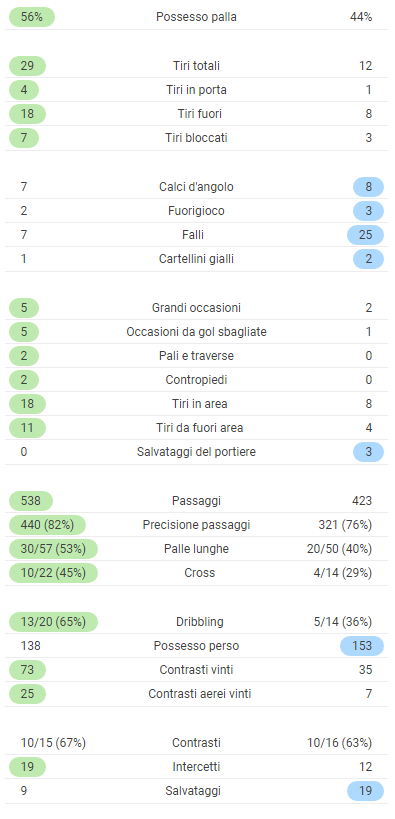Select the Precisione passaggi label
The image size is (395, 819).
click(196, 525)
